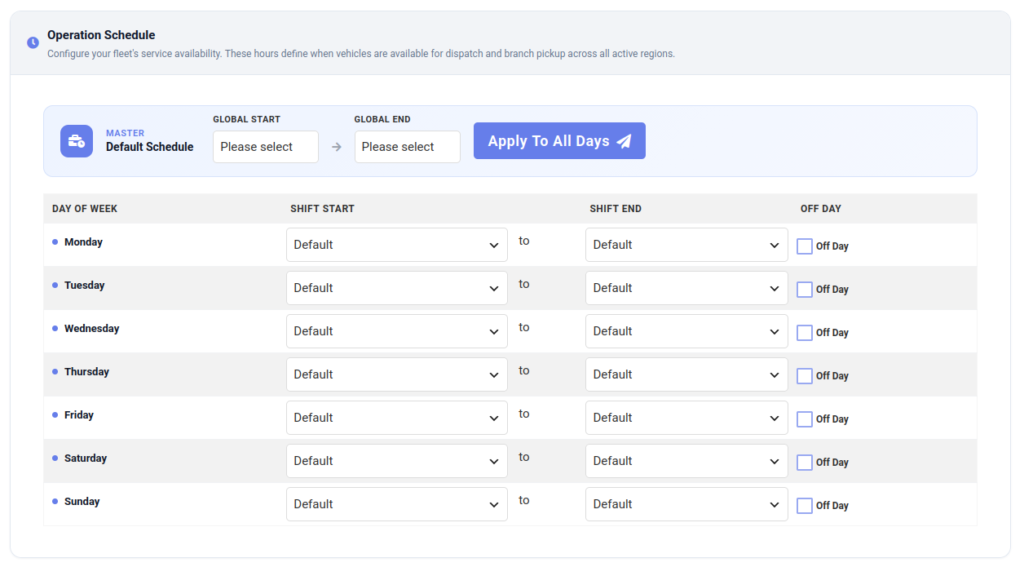Open the Global Start time selector

[x=266, y=147]
